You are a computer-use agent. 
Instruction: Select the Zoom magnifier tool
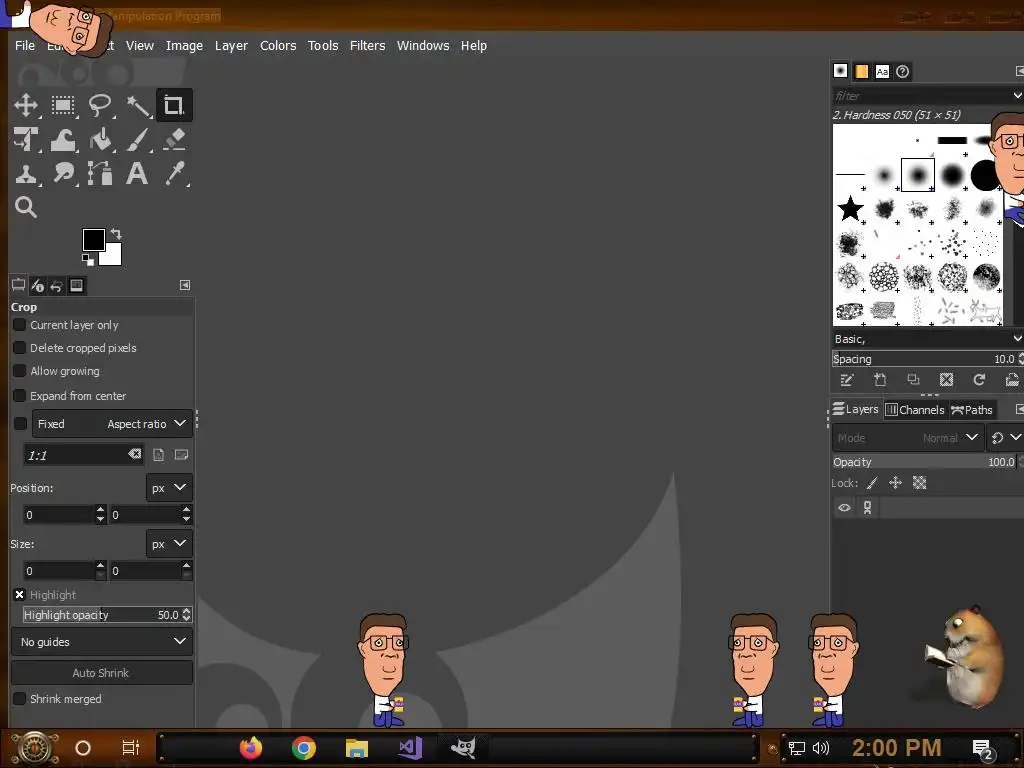pos(26,207)
